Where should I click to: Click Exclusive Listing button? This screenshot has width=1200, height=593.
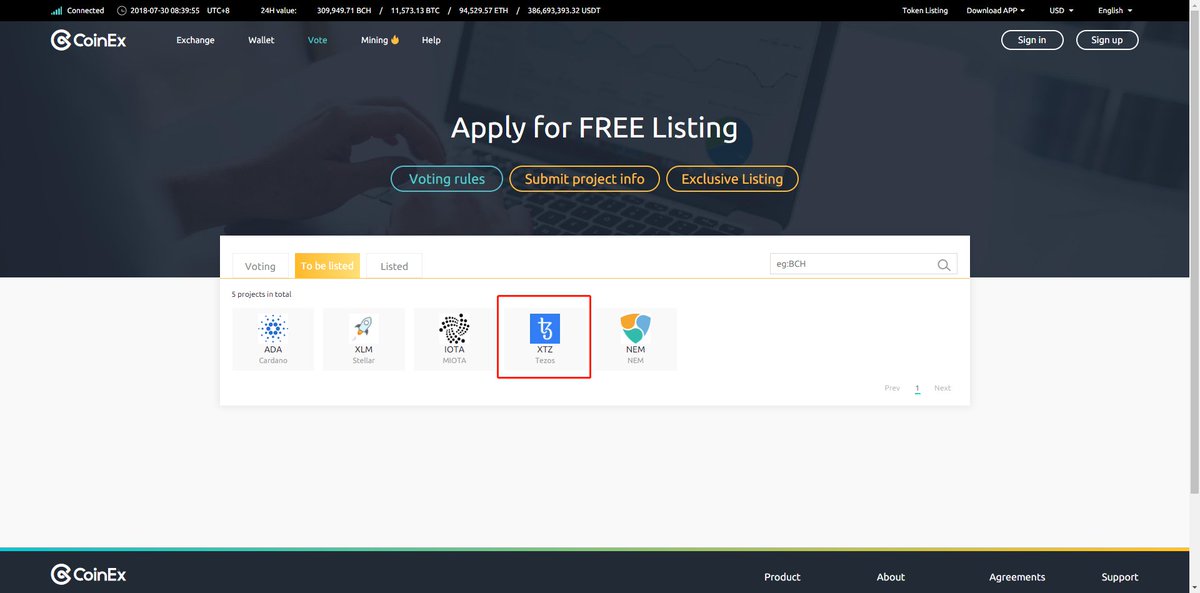coord(732,179)
